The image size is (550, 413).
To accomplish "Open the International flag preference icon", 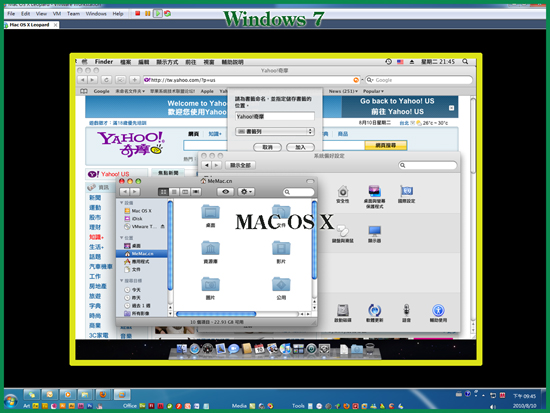I will [x=407, y=194].
